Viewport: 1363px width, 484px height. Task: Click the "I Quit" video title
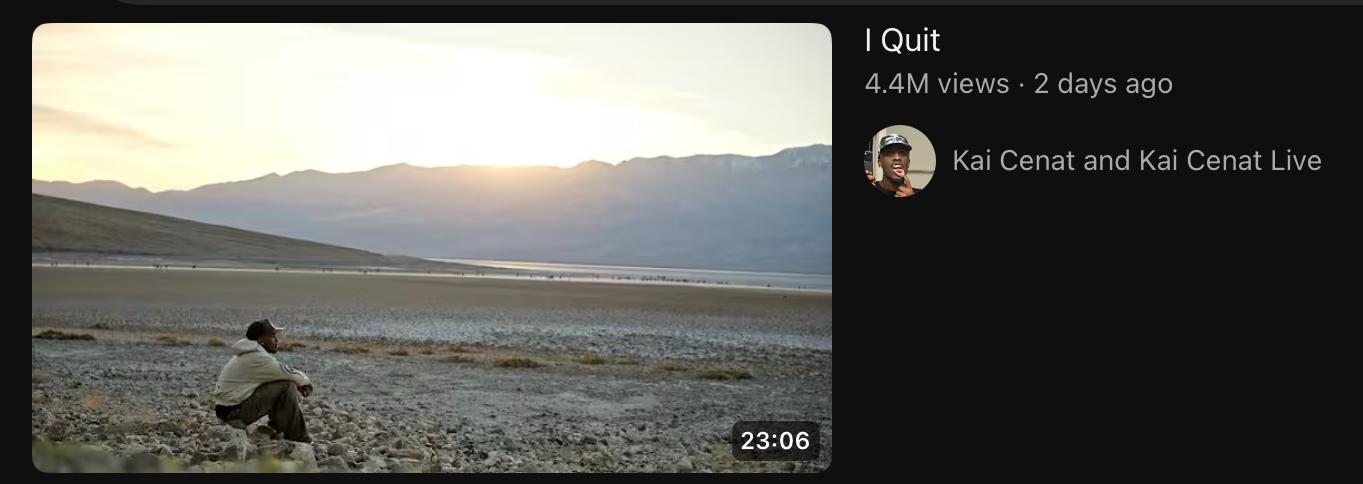coord(902,41)
